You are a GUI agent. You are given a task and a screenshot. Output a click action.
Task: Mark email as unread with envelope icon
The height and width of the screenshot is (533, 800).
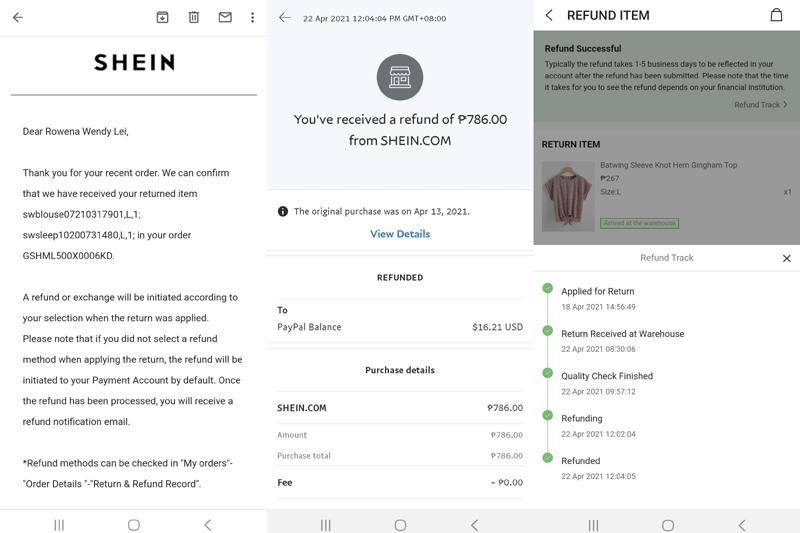pyautogui.click(x=225, y=18)
